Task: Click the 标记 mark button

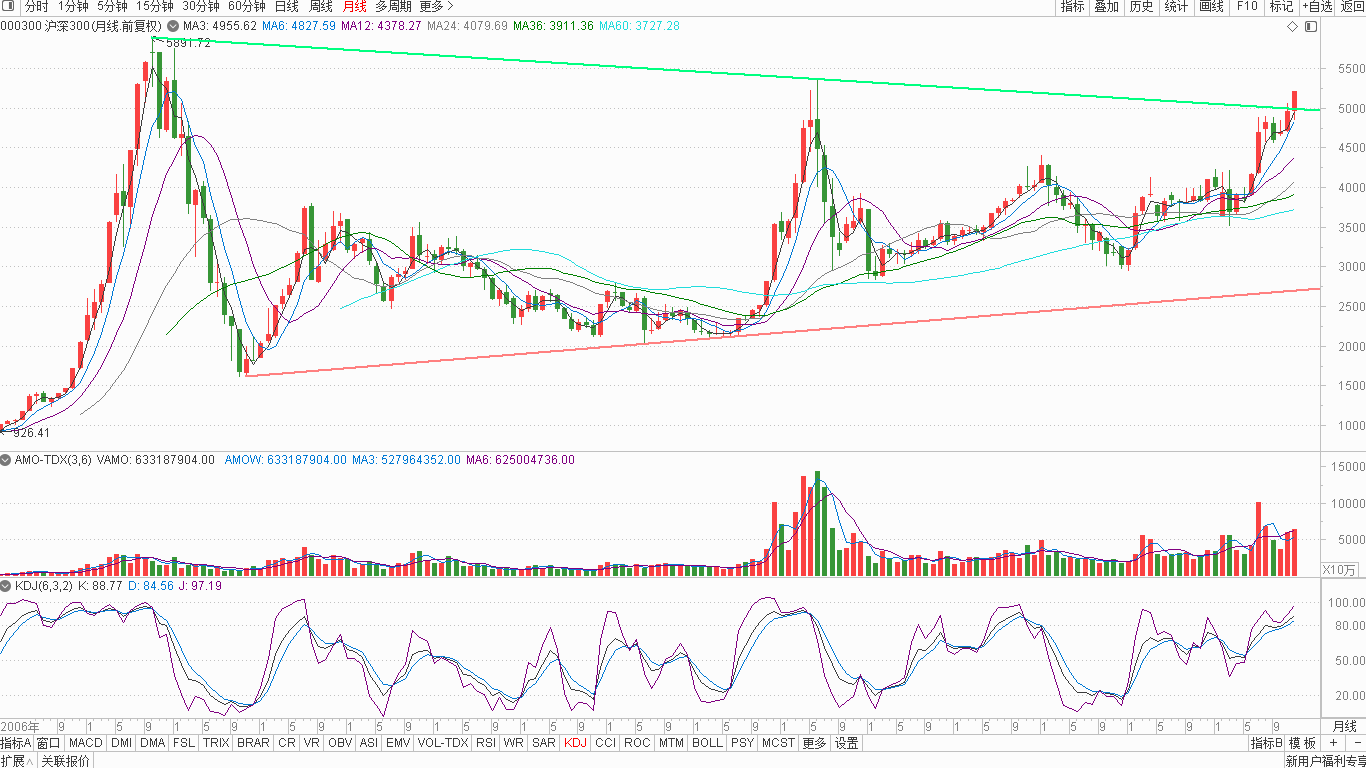Action: point(1281,6)
